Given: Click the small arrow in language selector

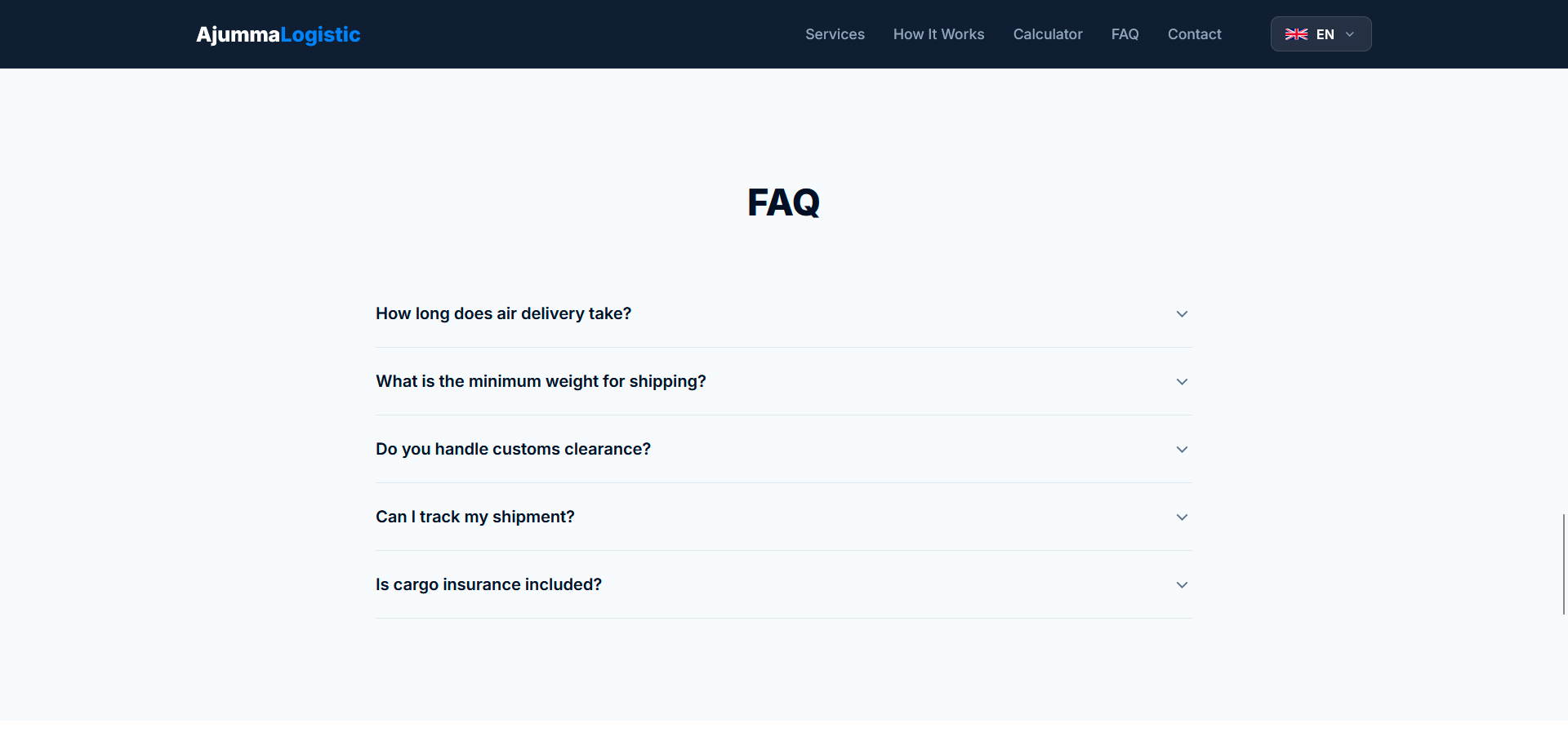Looking at the screenshot, I should pos(1350,34).
